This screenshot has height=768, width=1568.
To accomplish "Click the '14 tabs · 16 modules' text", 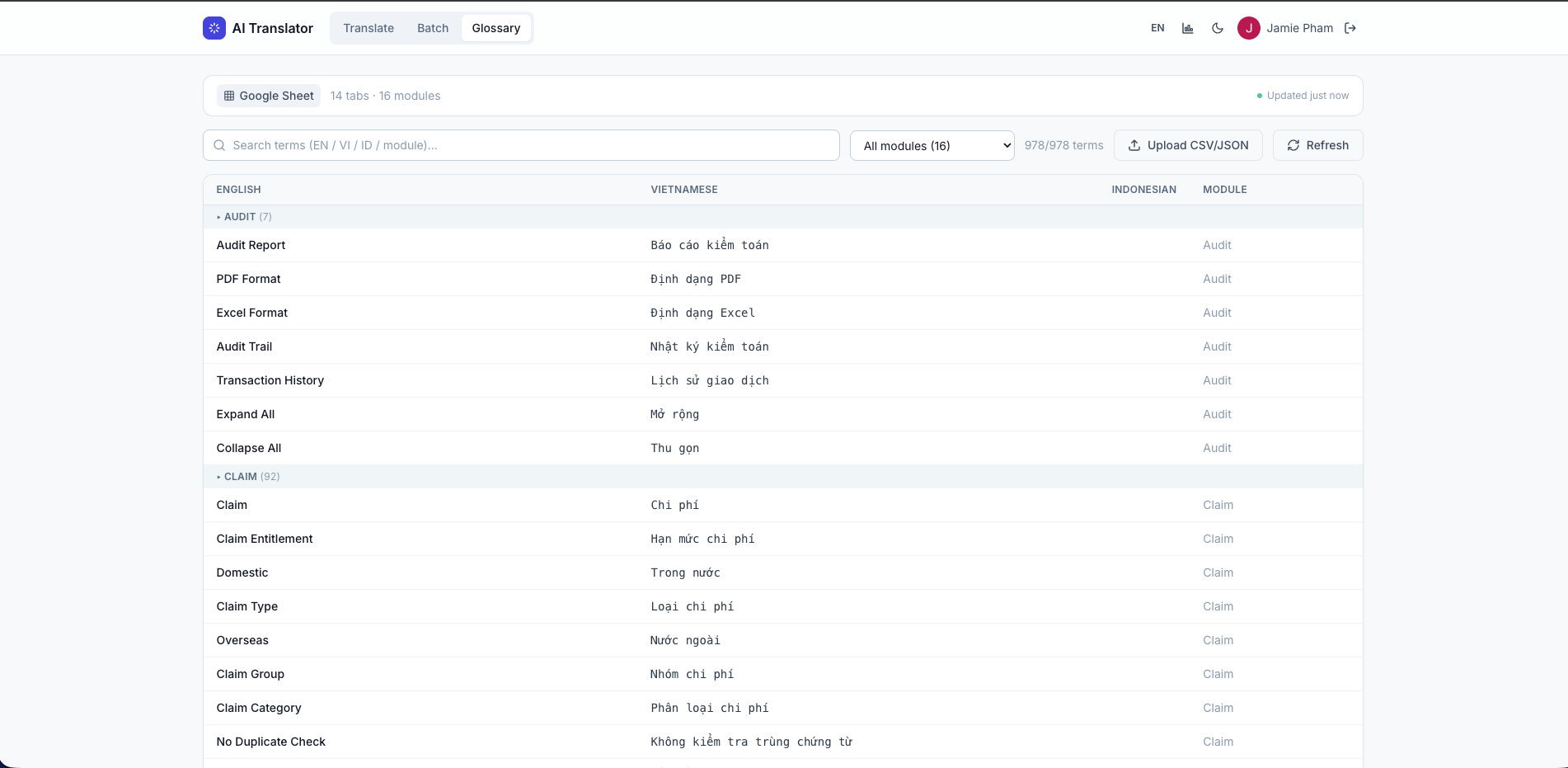I will click(386, 96).
